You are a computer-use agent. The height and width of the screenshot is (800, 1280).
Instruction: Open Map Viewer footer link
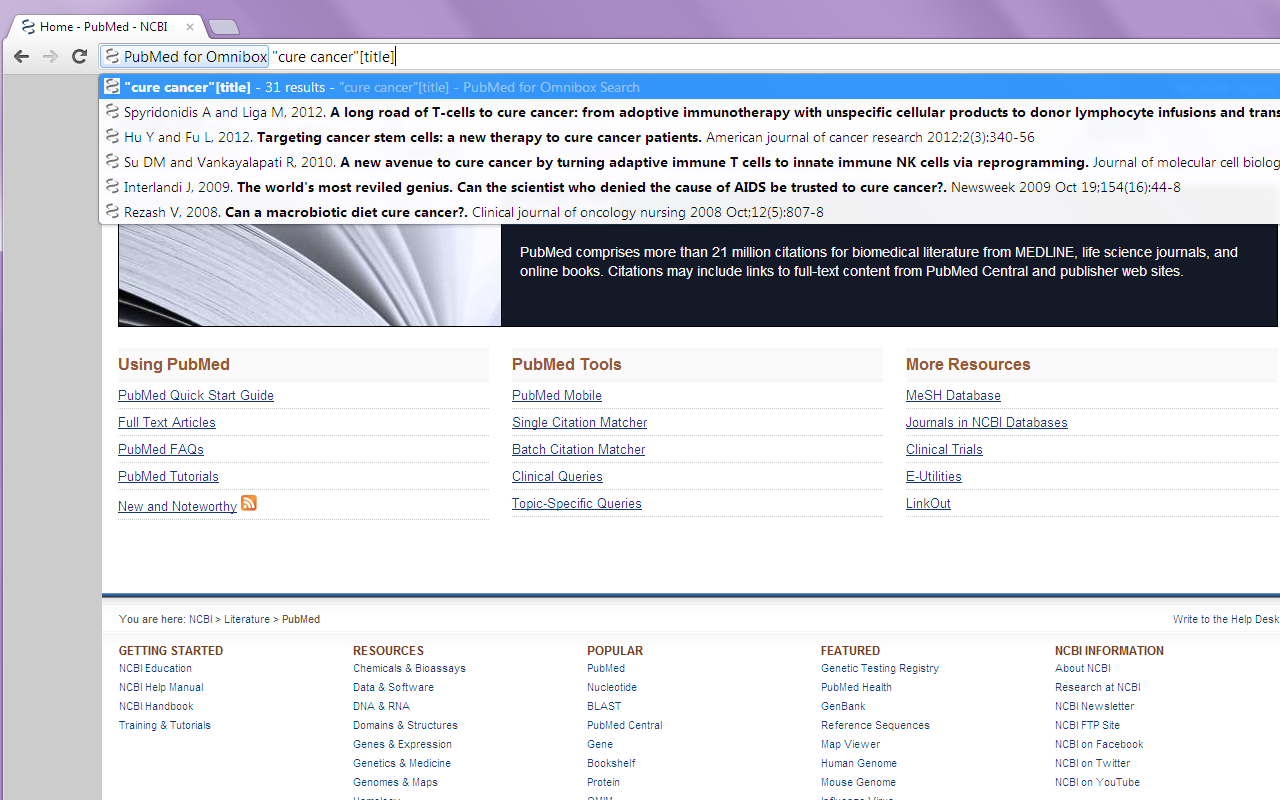click(x=850, y=744)
